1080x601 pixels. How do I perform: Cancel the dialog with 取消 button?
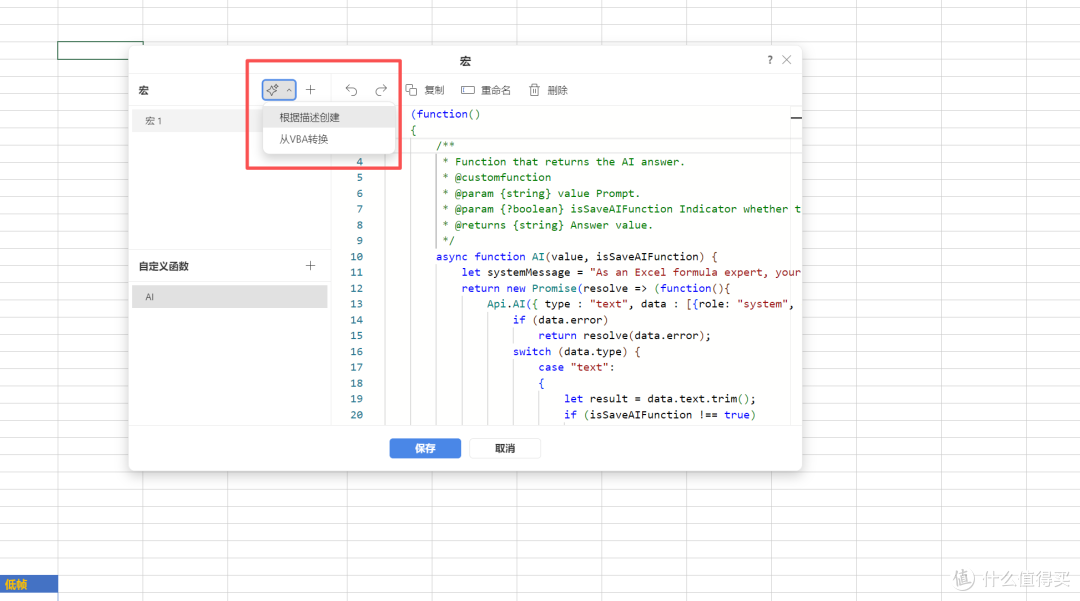pos(505,448)
